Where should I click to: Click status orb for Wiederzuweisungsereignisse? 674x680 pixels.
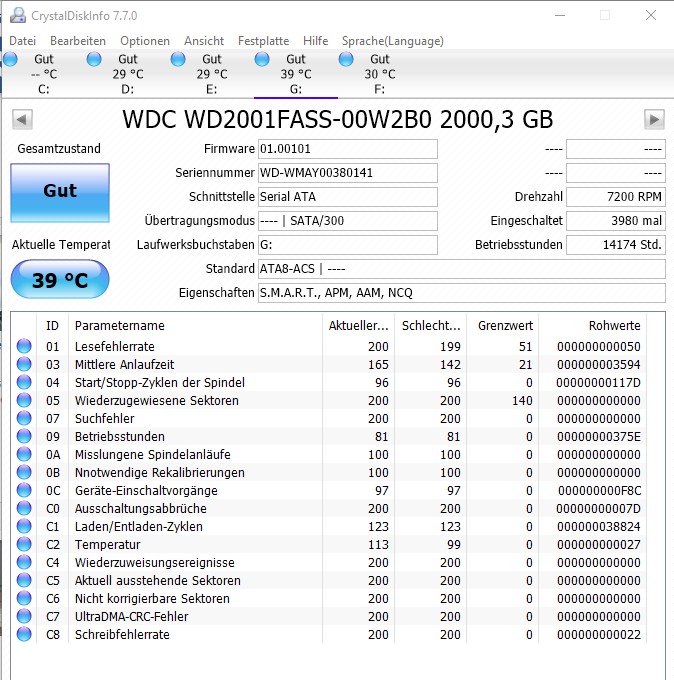24,562
